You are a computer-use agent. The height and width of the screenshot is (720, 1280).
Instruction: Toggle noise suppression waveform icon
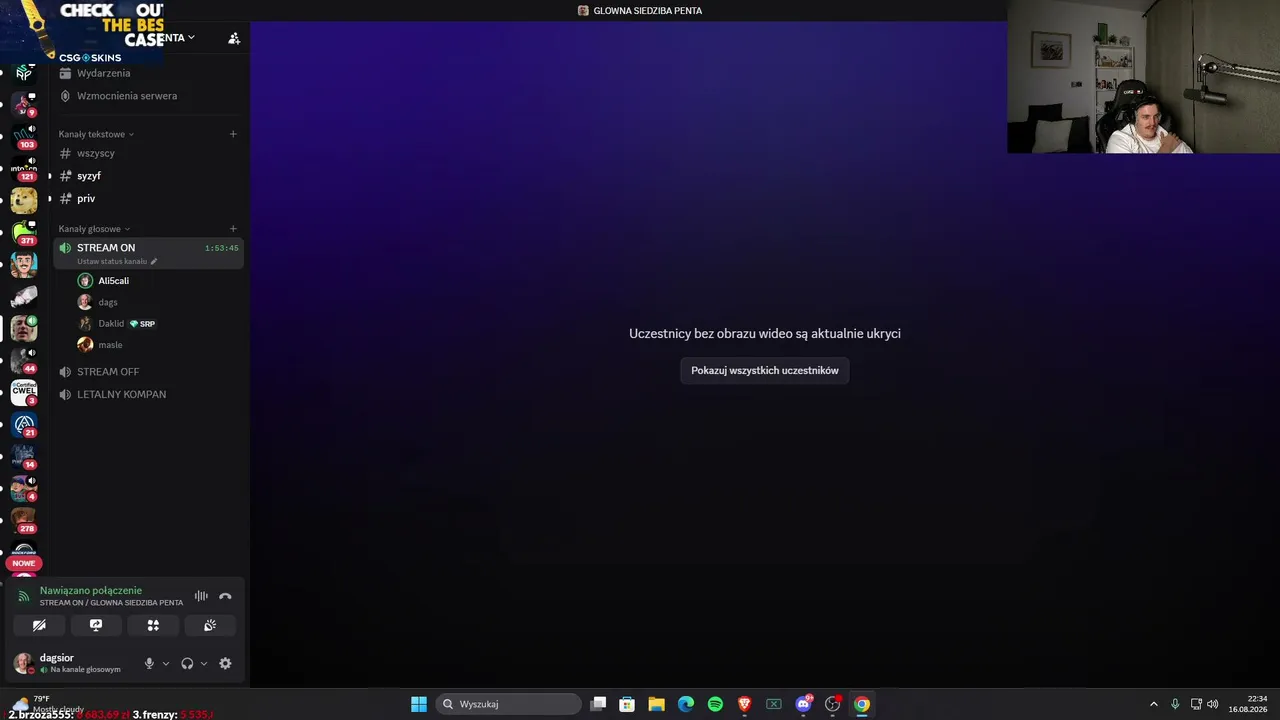(x=201, y=596)
